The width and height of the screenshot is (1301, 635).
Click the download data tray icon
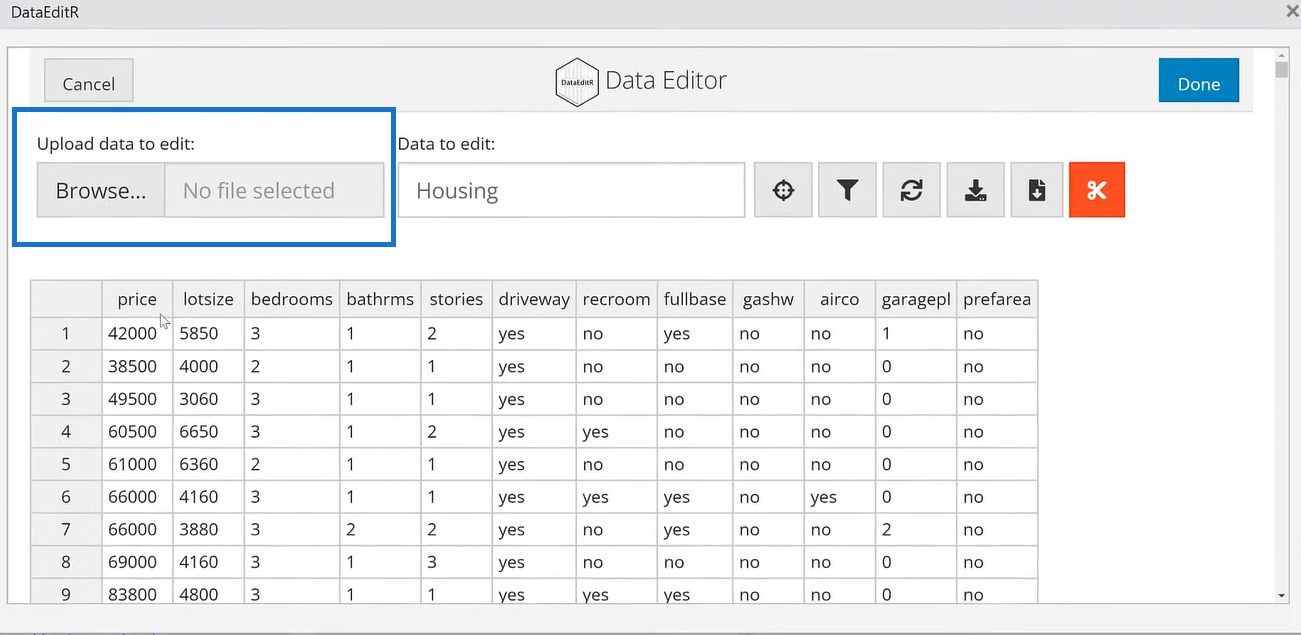pos(975,190)
